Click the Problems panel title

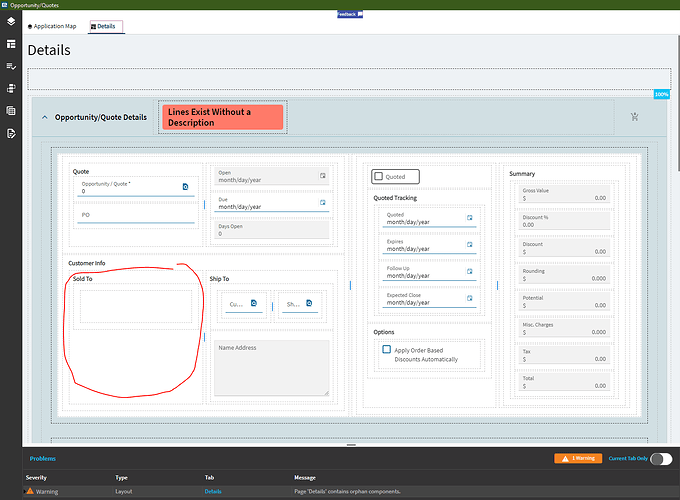coord(42,458)
